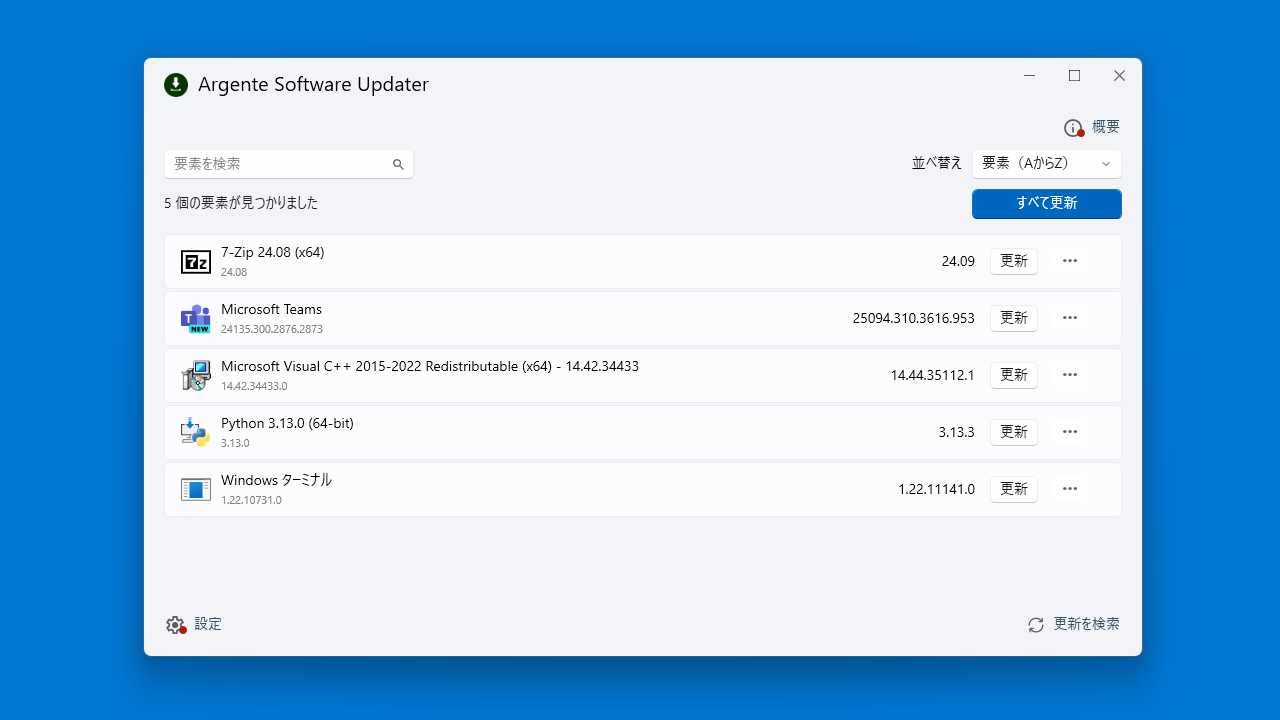Click すべて更新 button
Screen dimensions: 1280x720
tap(1047, 203)
